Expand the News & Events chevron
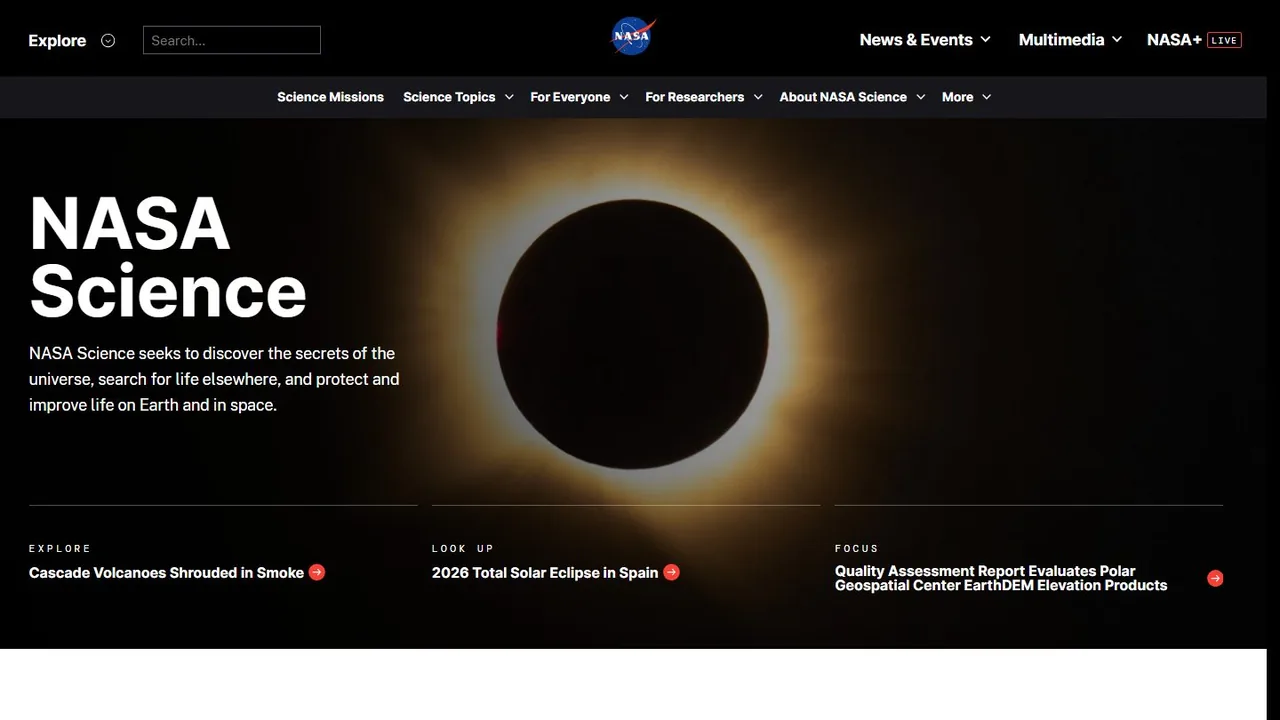Screen dimensions: 1280x720 [985, 40]
